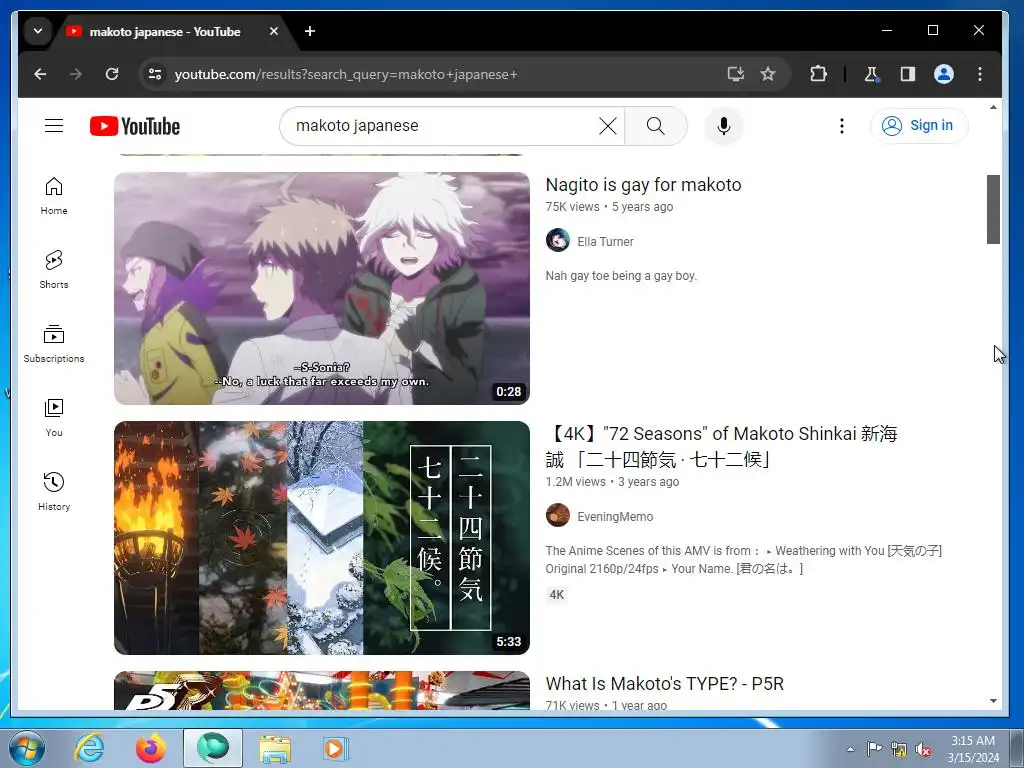Click the magnifier search button
Screen dimensions: 1024x768
[x=655, y=126]
